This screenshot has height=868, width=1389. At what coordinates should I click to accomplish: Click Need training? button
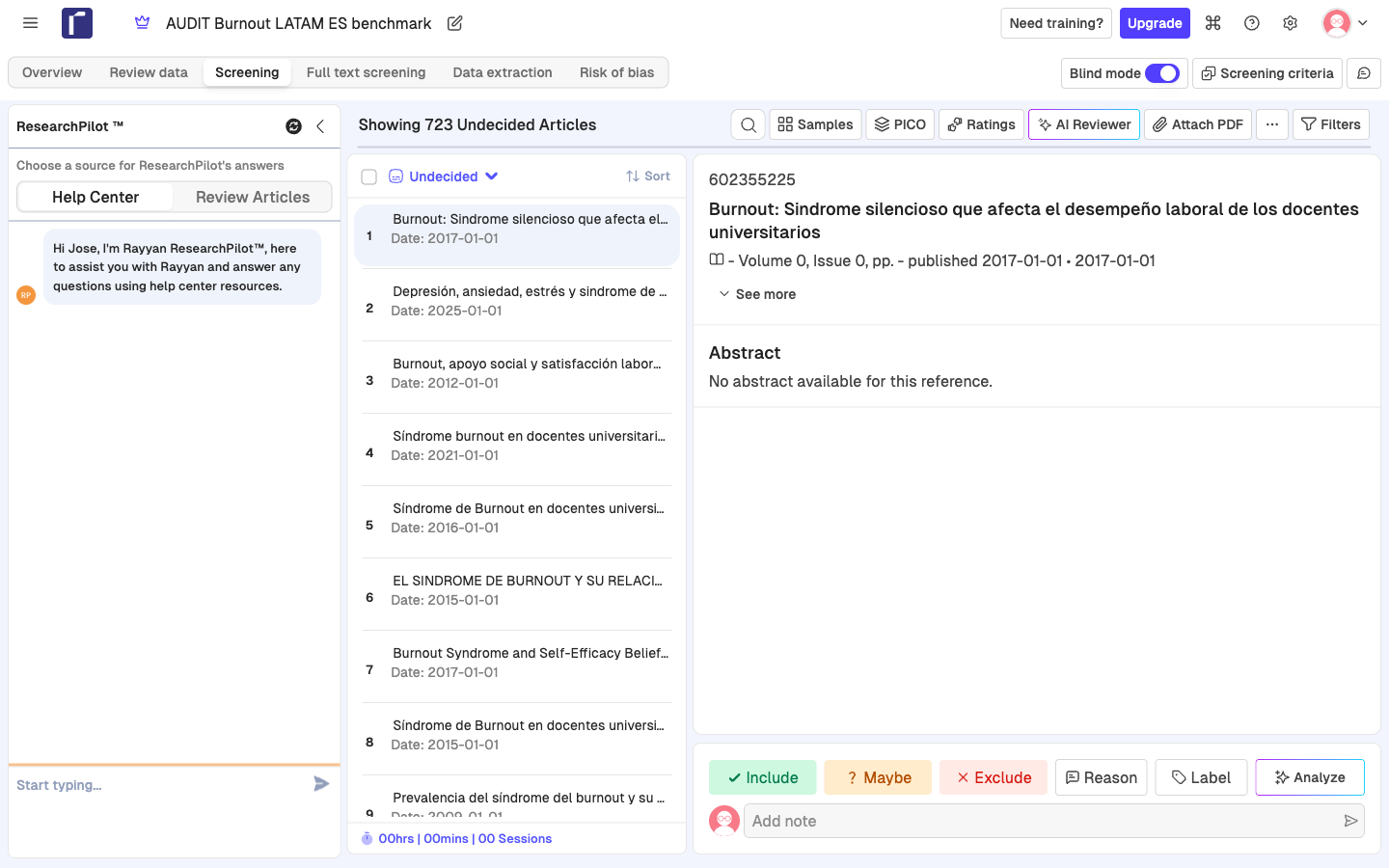tap(1056, 23)
